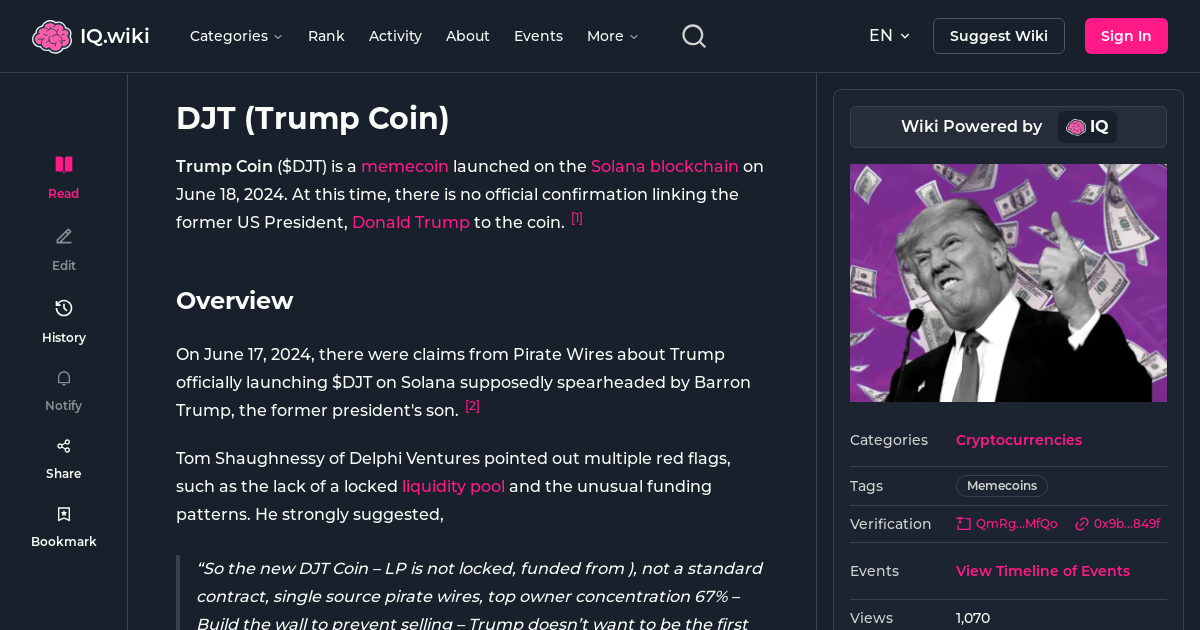Click the Memecoins tag pill
Image resolution: width=1200 pixels, height=630 pixels.
[x=1001, y=485]
